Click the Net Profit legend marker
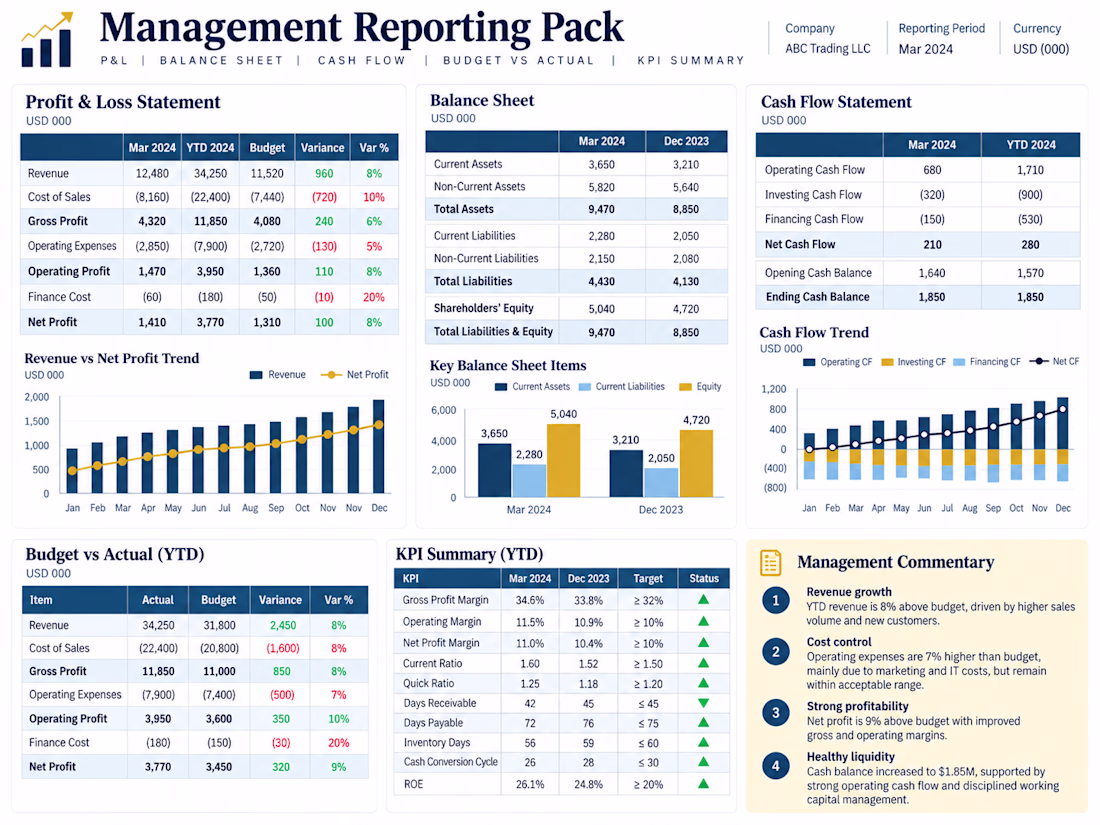 pyautogui.click(x=331, y=375)
